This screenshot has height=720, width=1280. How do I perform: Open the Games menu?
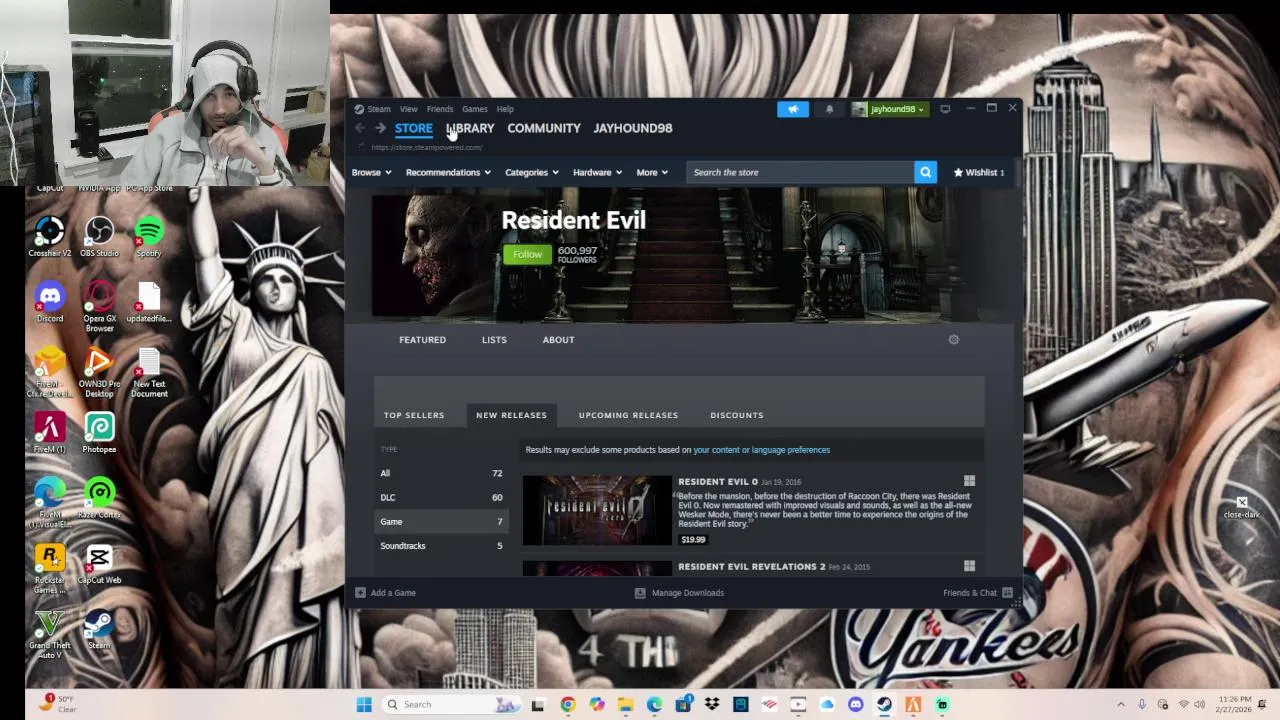pyautogui.click(x=475, y=109)
